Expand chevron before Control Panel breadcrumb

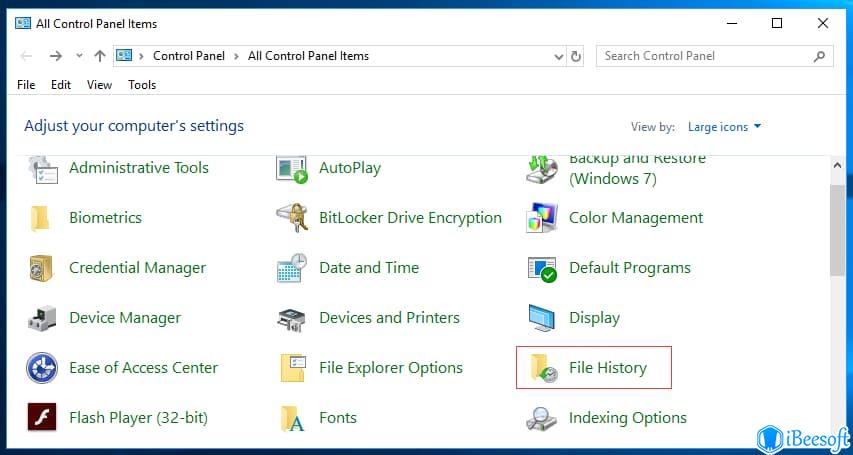pyautogui.click(x=141, y=56)
